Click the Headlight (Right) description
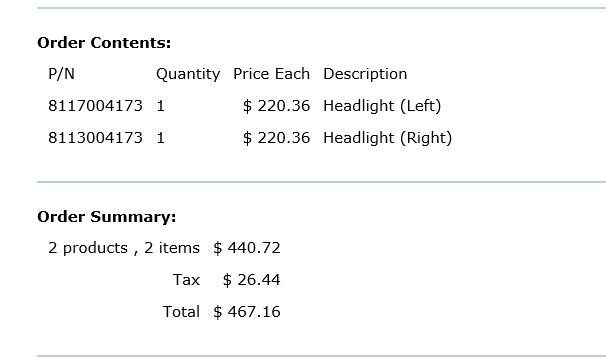The width and height of the screenshot is (606, 363). (x=387, y=138)
